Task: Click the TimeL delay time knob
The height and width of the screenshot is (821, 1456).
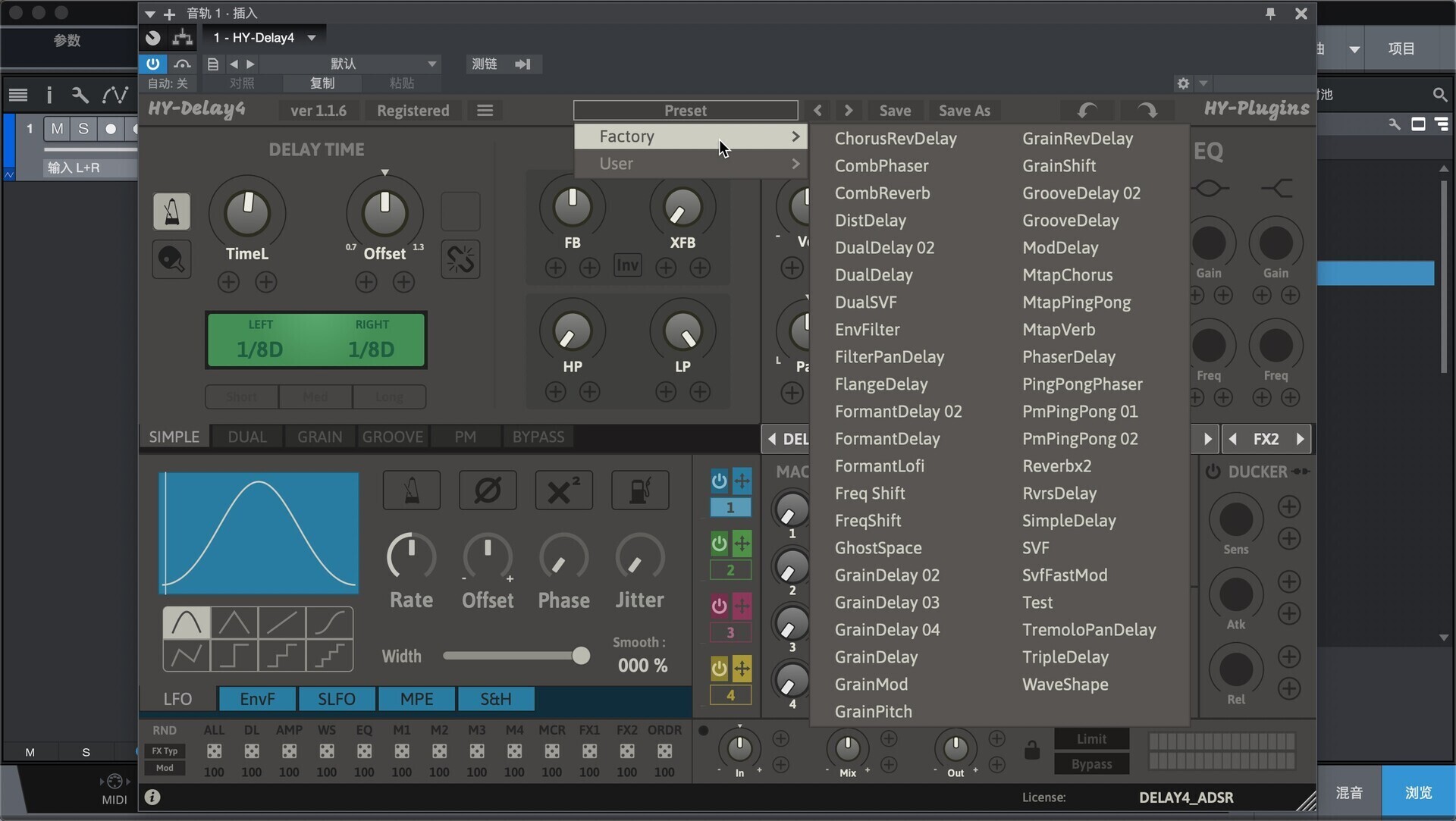Action: click(247, 213)
